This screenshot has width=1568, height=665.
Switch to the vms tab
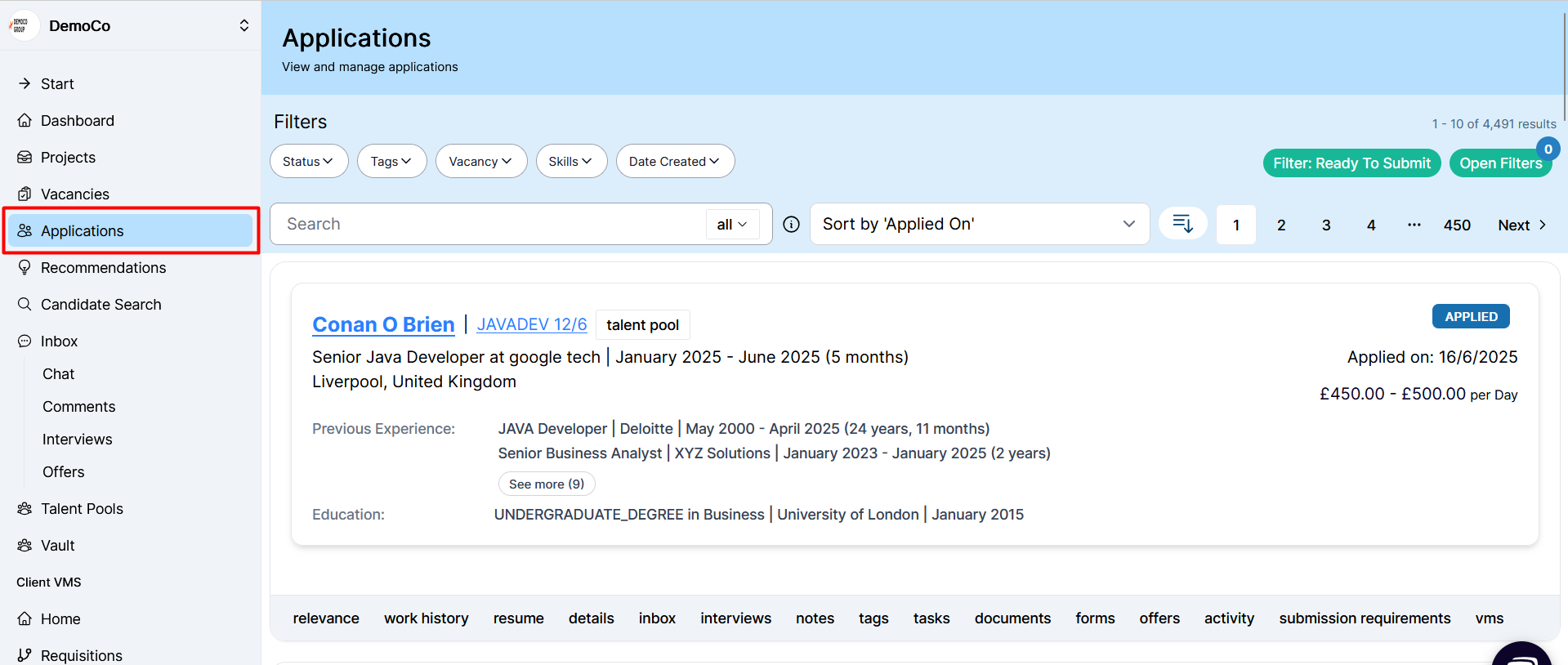click(x=1490, y=618)
